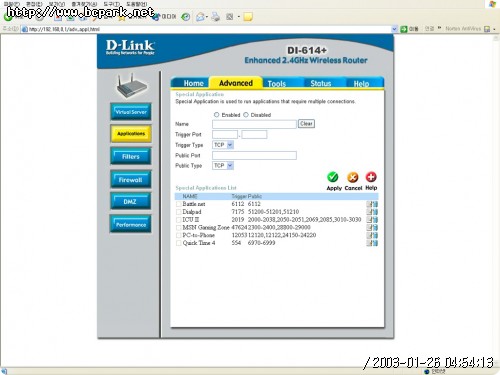The image size is (500, 375).
Task: Switch to the Help tab
Action: pos(361,84)
